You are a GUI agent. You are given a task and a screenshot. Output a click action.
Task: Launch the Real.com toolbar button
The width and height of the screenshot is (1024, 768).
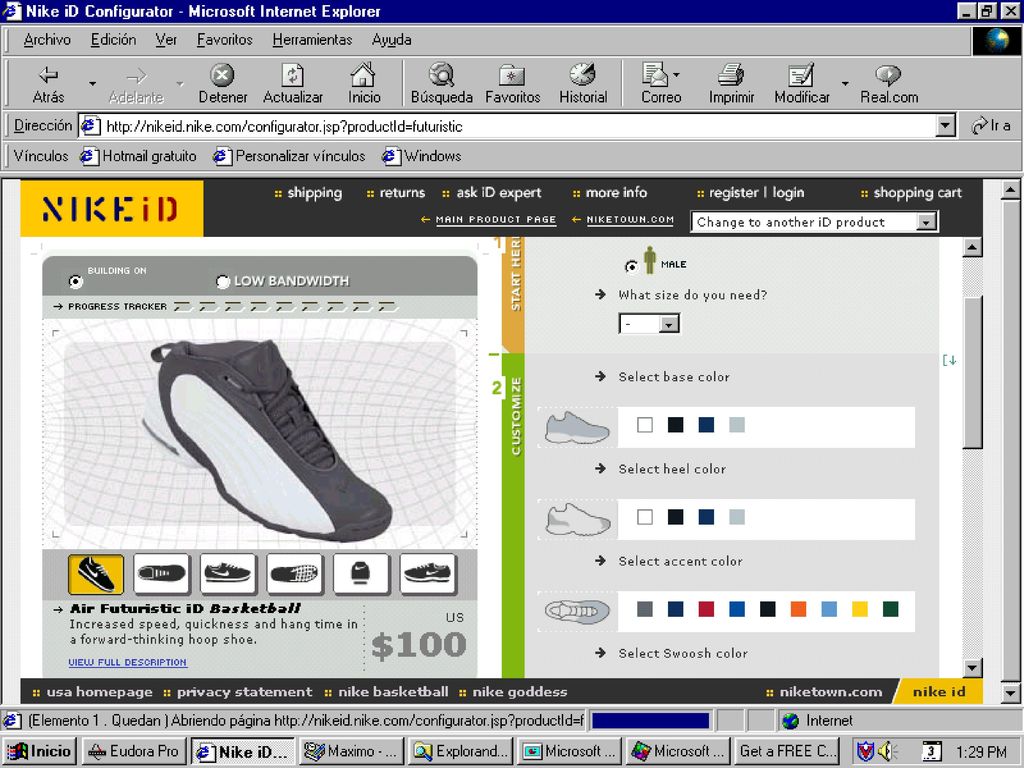point(889,84)
